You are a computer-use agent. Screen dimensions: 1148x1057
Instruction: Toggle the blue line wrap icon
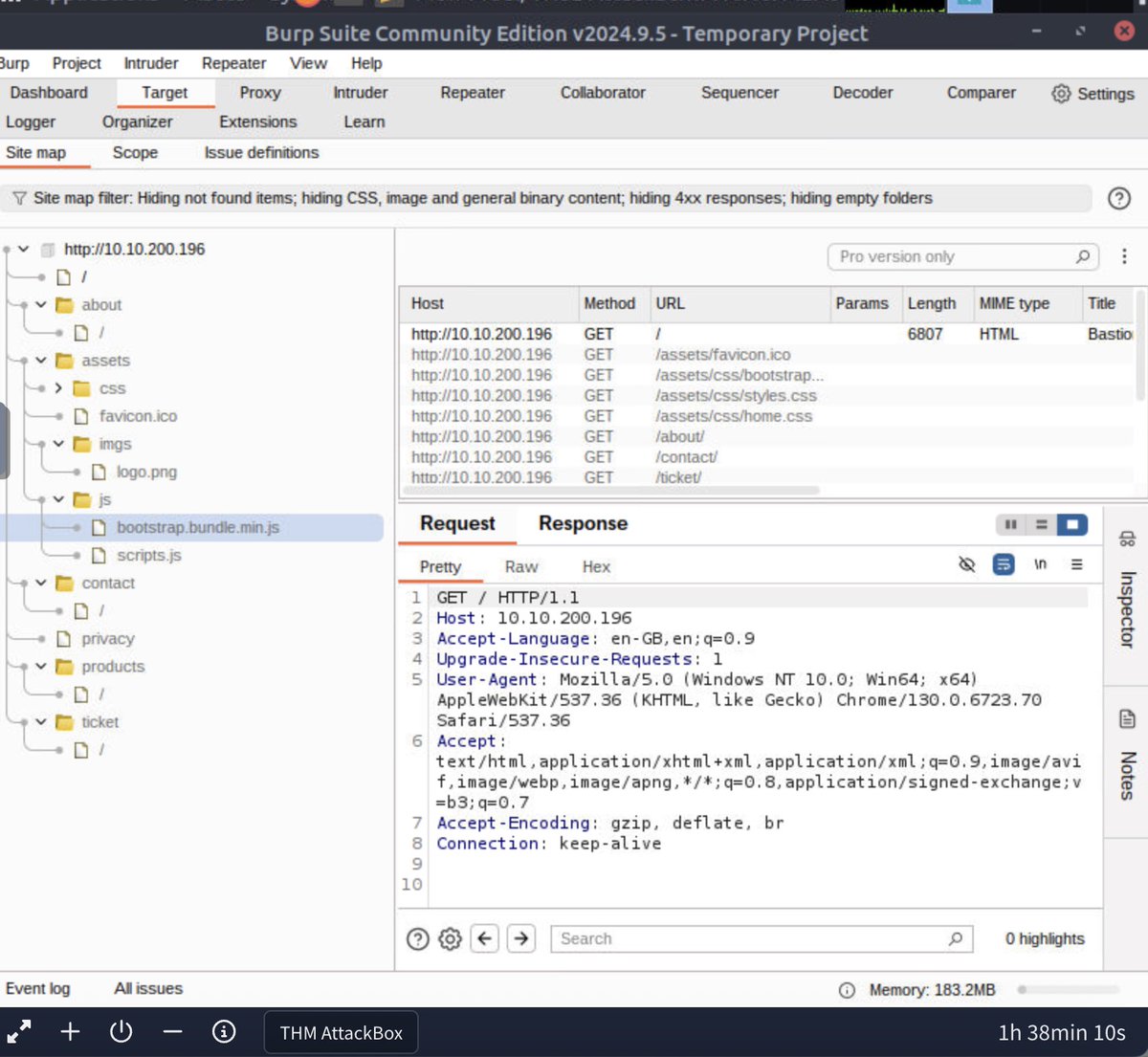(1003, 564)
